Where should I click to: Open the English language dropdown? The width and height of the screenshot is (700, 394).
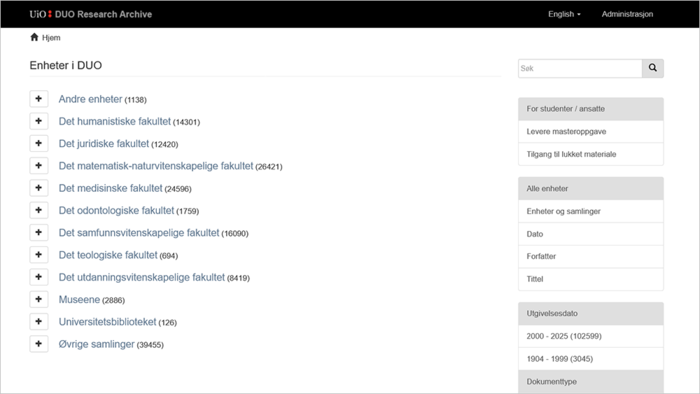pyautogui.click(x=564, y=14)
